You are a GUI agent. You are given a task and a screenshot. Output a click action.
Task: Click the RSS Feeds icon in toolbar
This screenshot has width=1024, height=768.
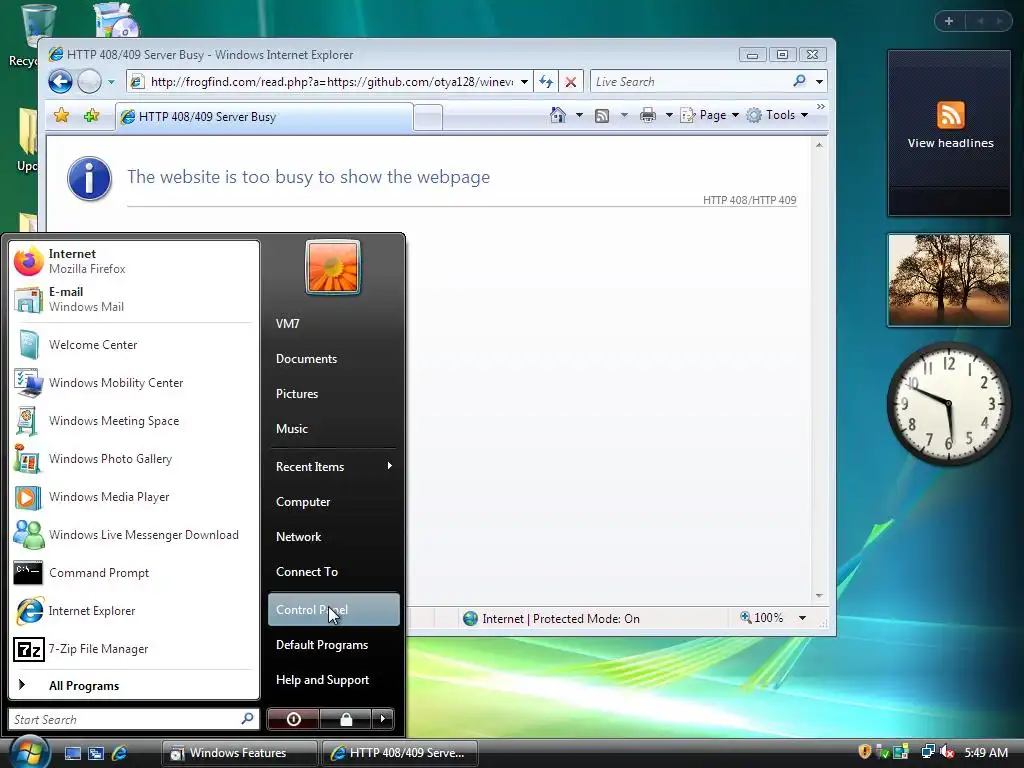[602, 116]
